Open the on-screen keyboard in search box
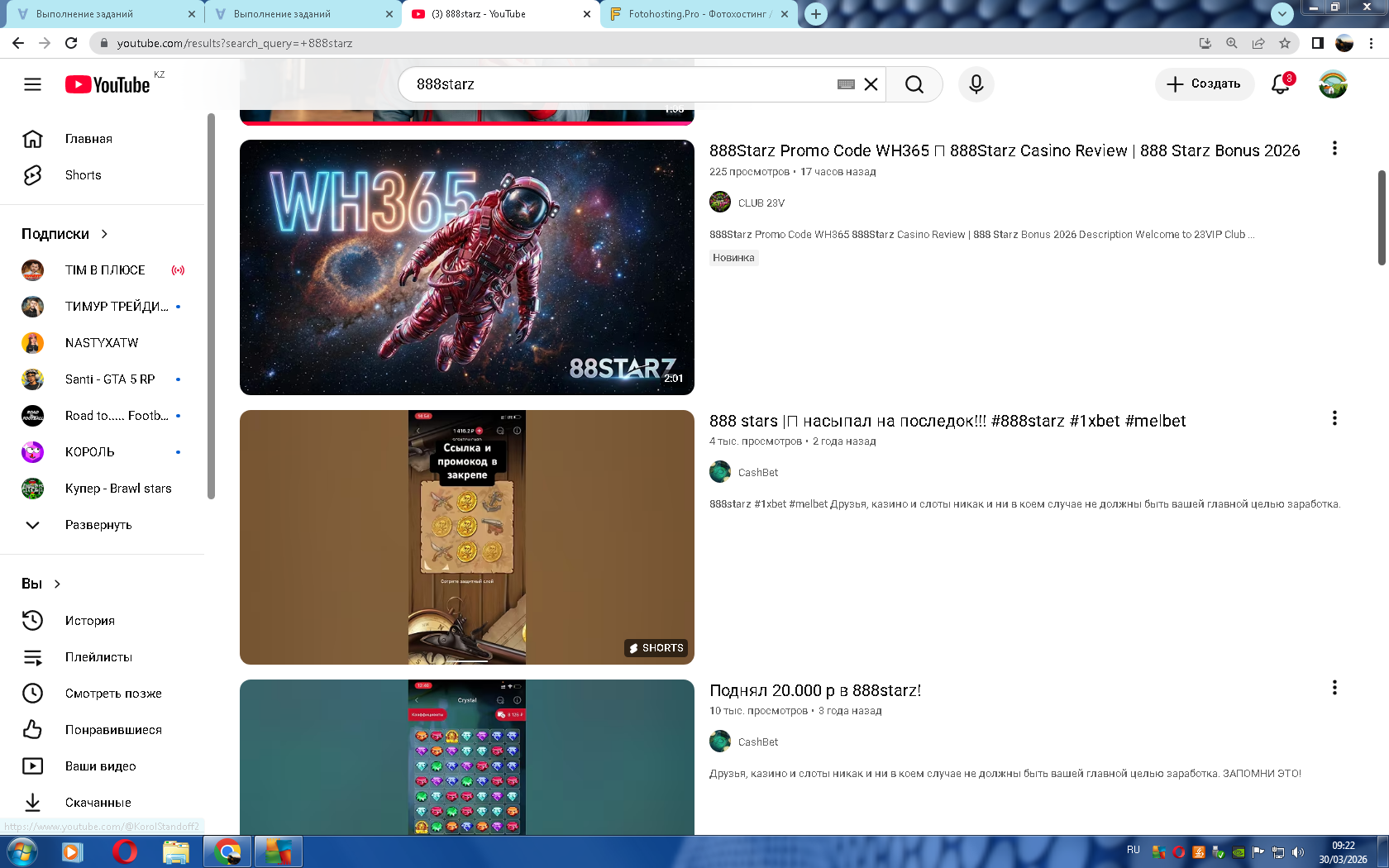 846,84
